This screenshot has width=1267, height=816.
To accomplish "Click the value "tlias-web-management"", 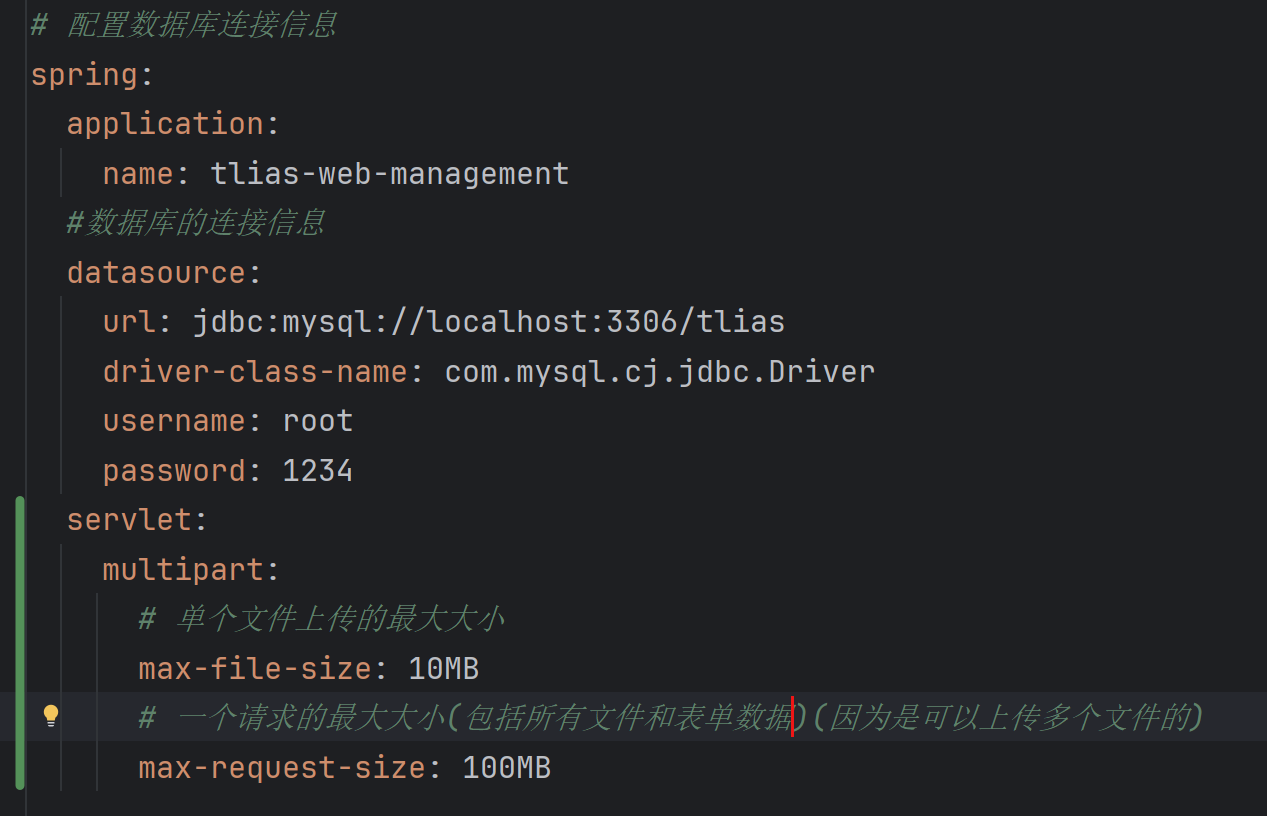I will coord(389,174).
